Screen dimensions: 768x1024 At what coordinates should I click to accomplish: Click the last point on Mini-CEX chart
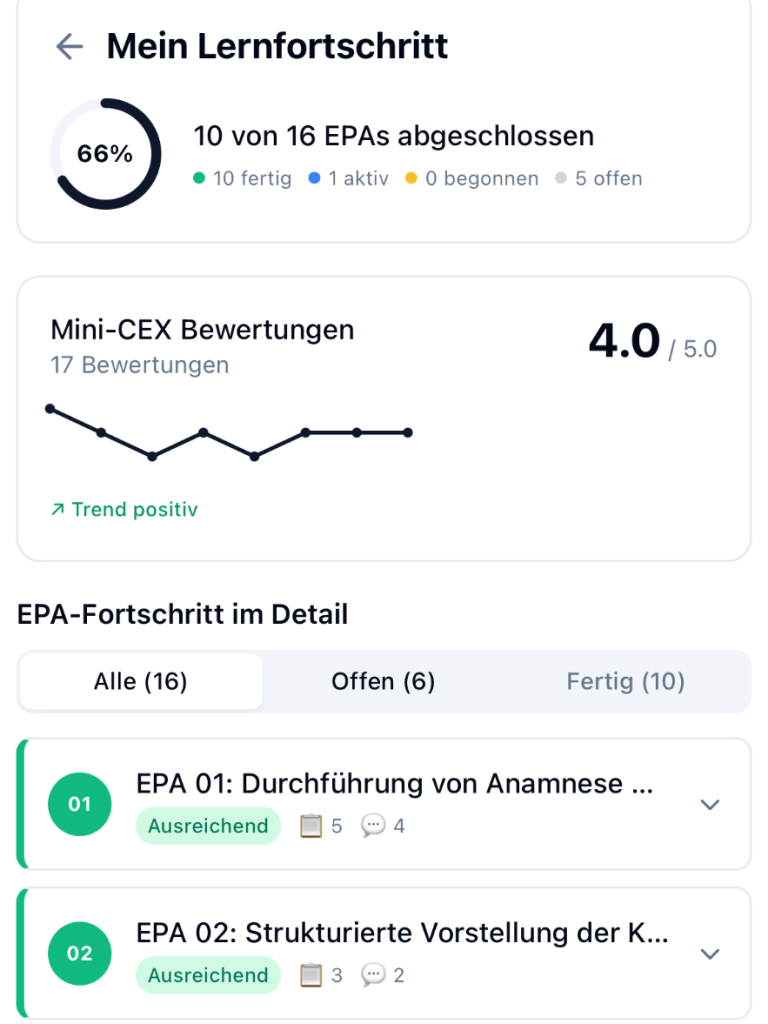408,433
